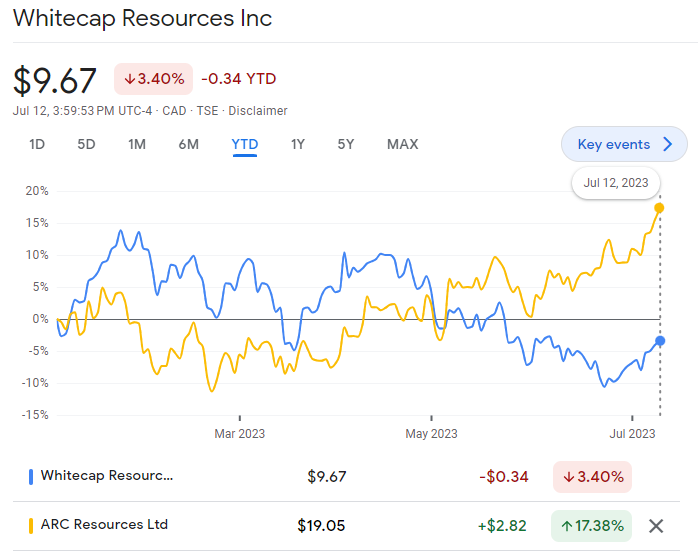Click the -$0.34 Whitecap change value
The height and width of the screenshot is (556, 698).
(x=503, y=477)
